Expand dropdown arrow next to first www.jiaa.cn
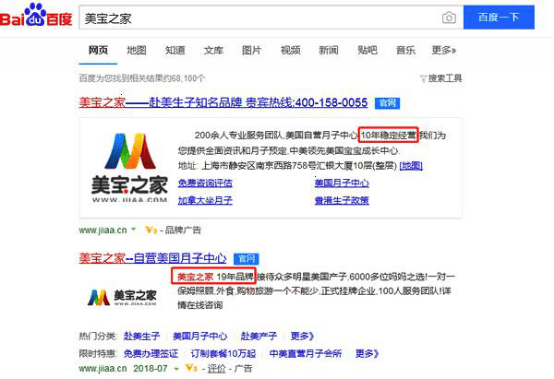This screenshot has height=379, width=554. [134, 229]
